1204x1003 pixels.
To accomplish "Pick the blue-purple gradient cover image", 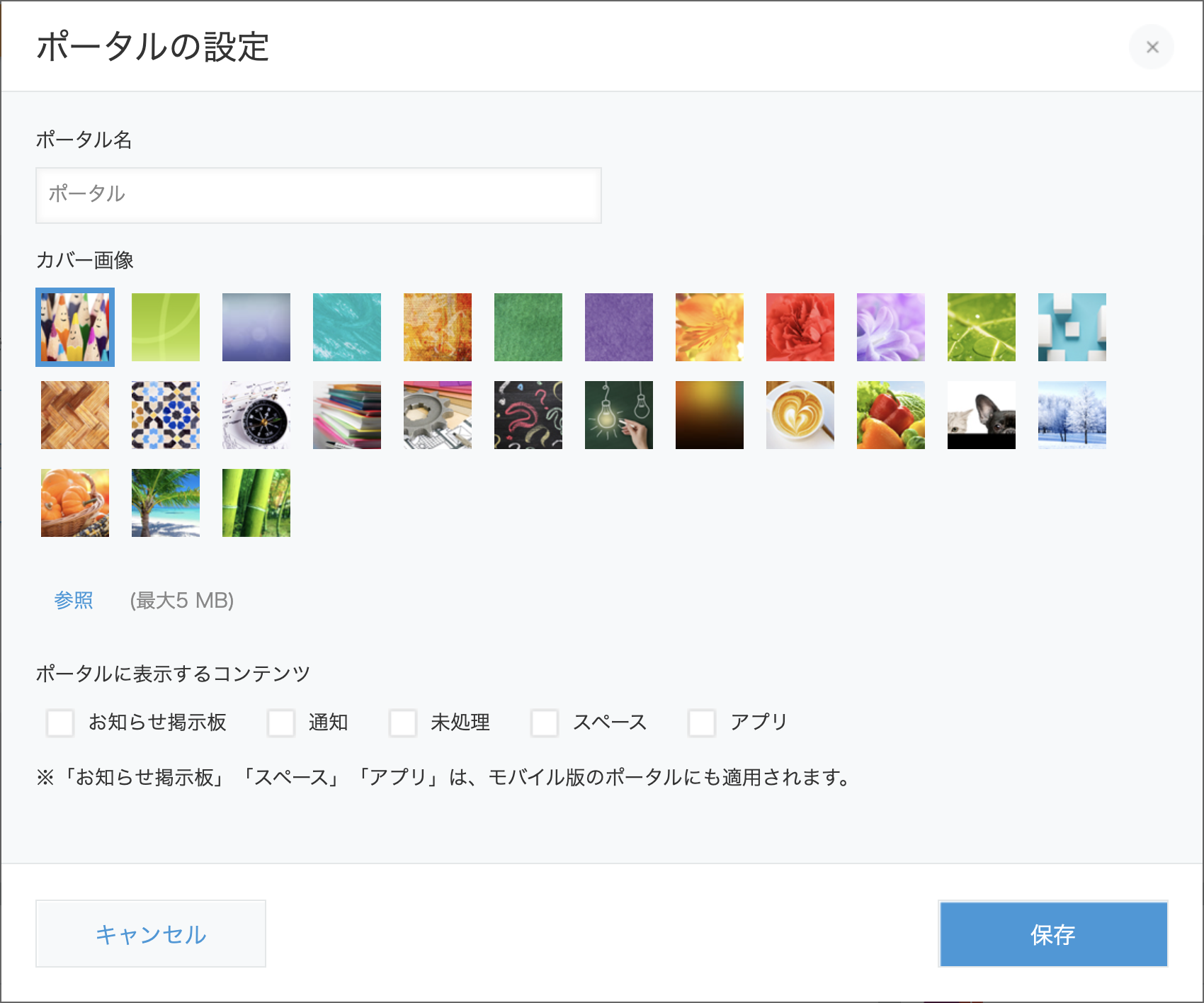I will [256, 327].
